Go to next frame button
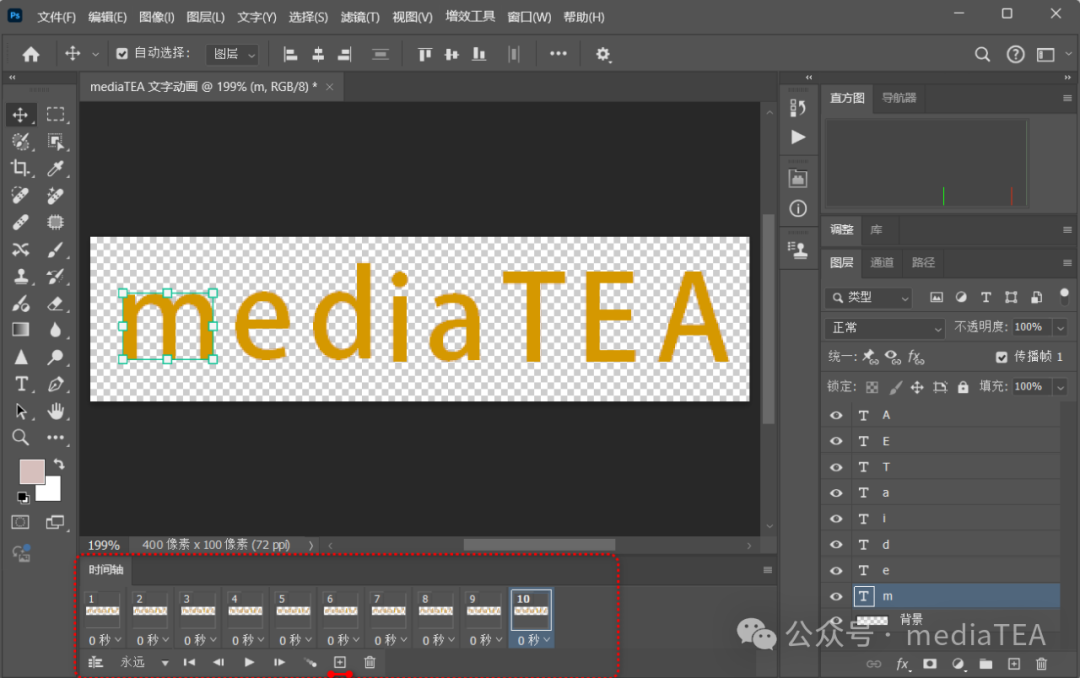Screen dimensions: 1080x678 [x=279, y=662]
